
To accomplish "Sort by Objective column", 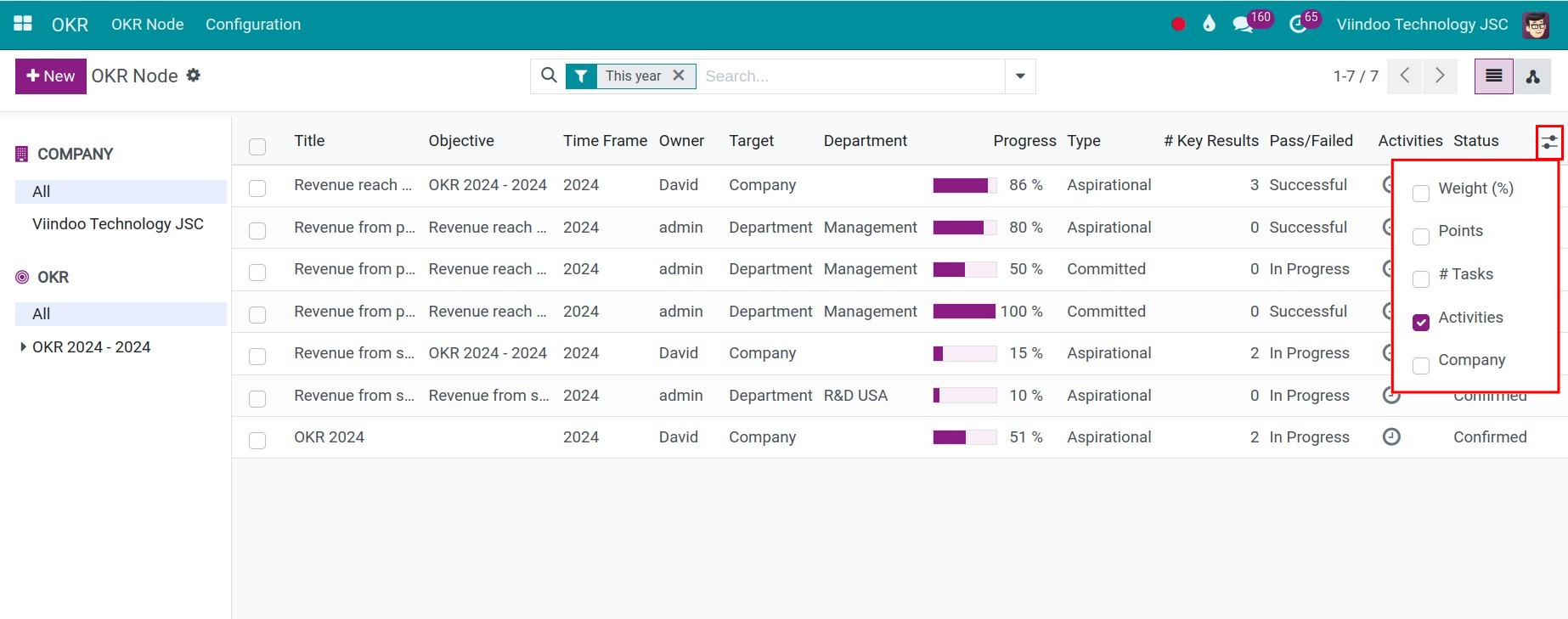I will coord(461,141).
